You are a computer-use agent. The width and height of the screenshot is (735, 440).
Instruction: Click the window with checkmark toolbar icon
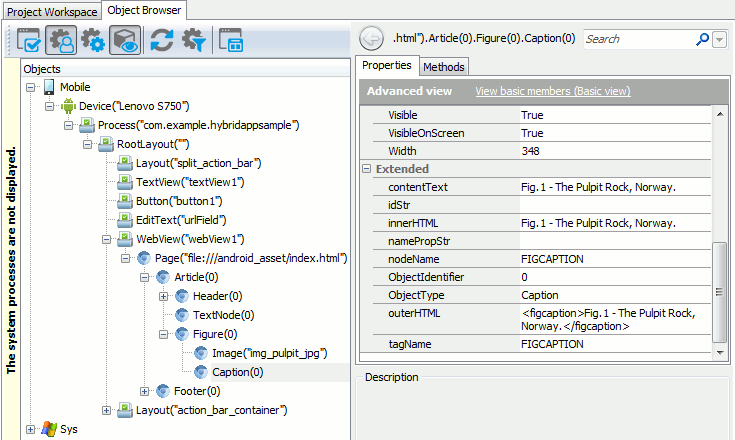click(30, 41)
